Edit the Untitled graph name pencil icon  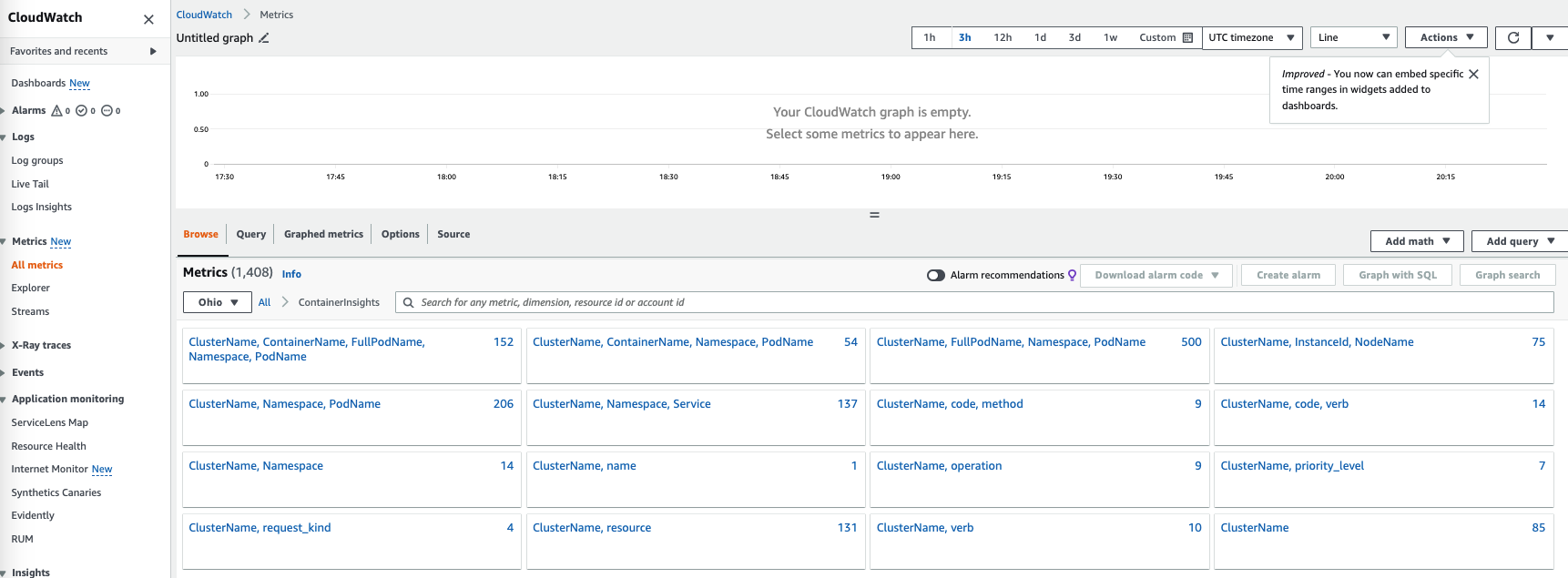pyautogui.click(x=264, y=38)
